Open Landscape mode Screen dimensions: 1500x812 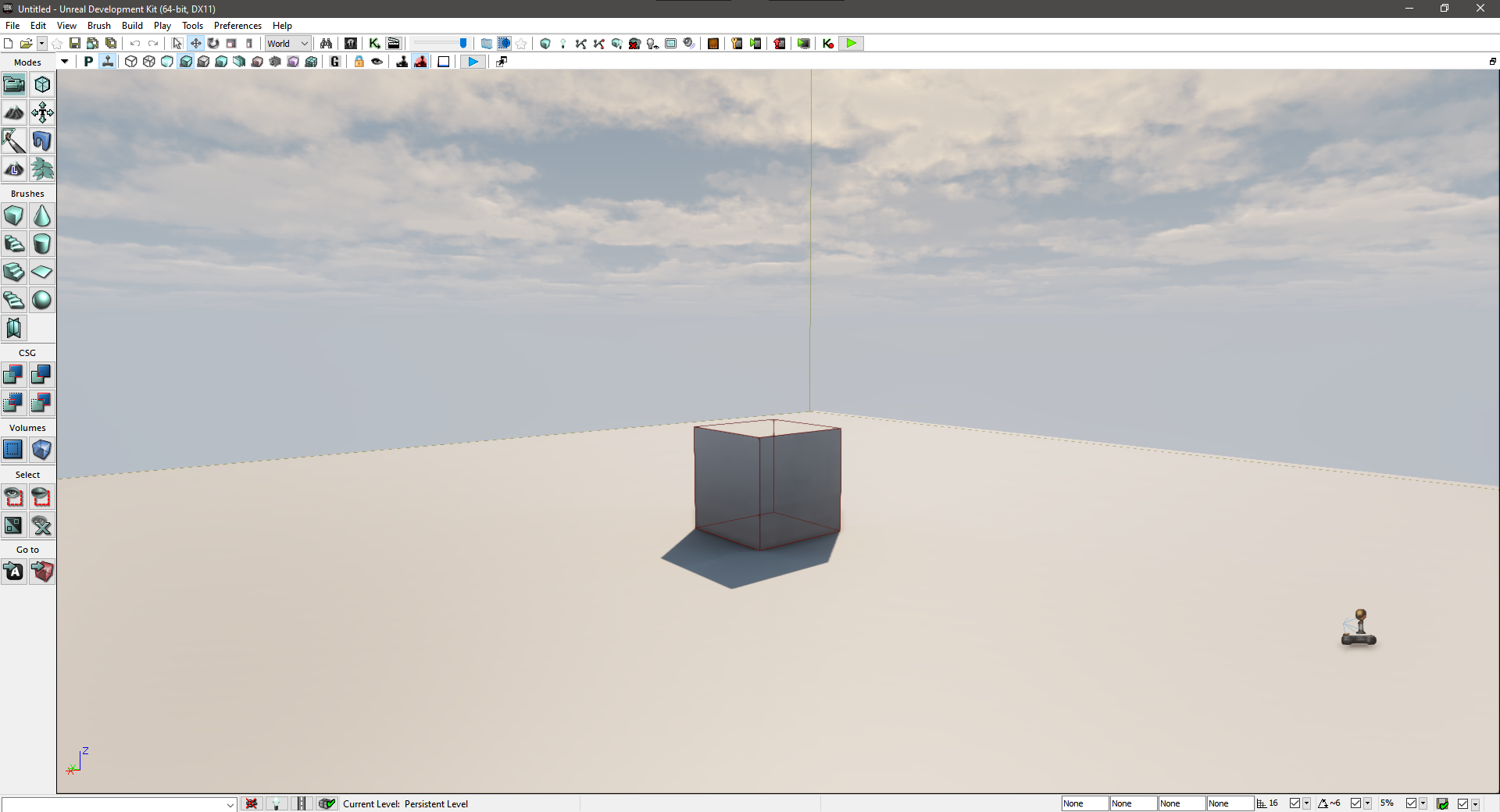[x=14, y=169]
